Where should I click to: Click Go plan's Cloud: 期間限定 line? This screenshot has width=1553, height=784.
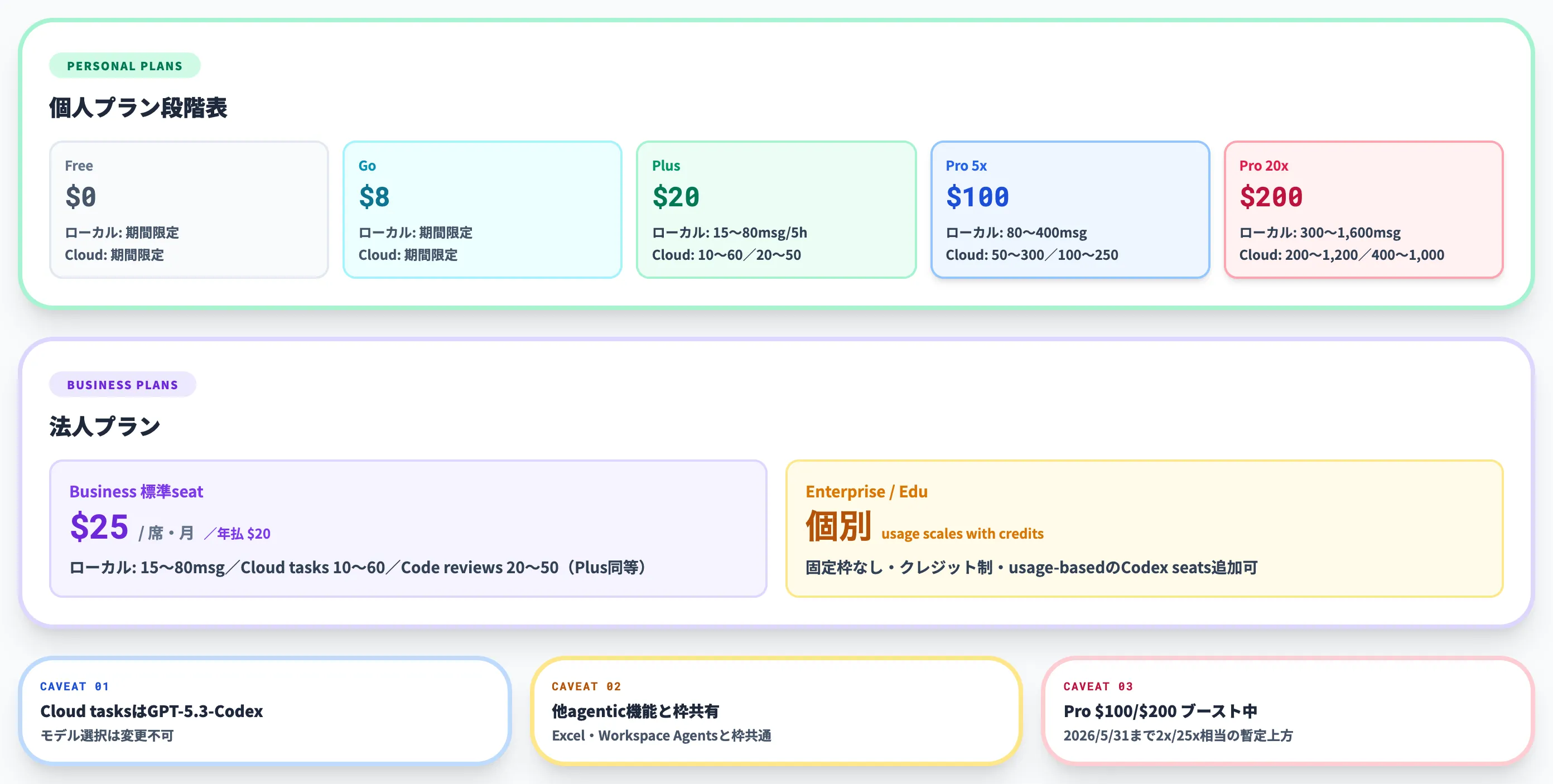(x=408, y=255)
